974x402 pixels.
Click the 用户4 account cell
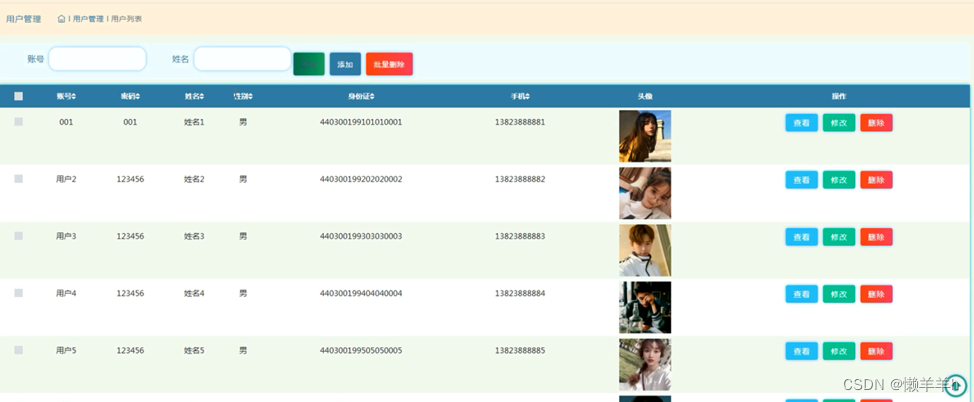click(x=66, y=293)
